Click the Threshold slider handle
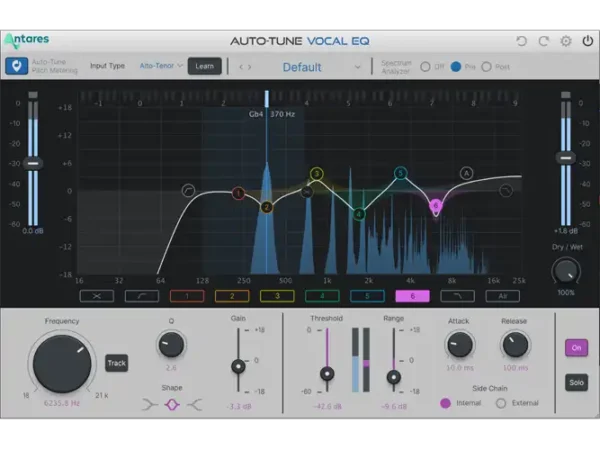Viewport: 600px width, 450px height. coord(327,374)
